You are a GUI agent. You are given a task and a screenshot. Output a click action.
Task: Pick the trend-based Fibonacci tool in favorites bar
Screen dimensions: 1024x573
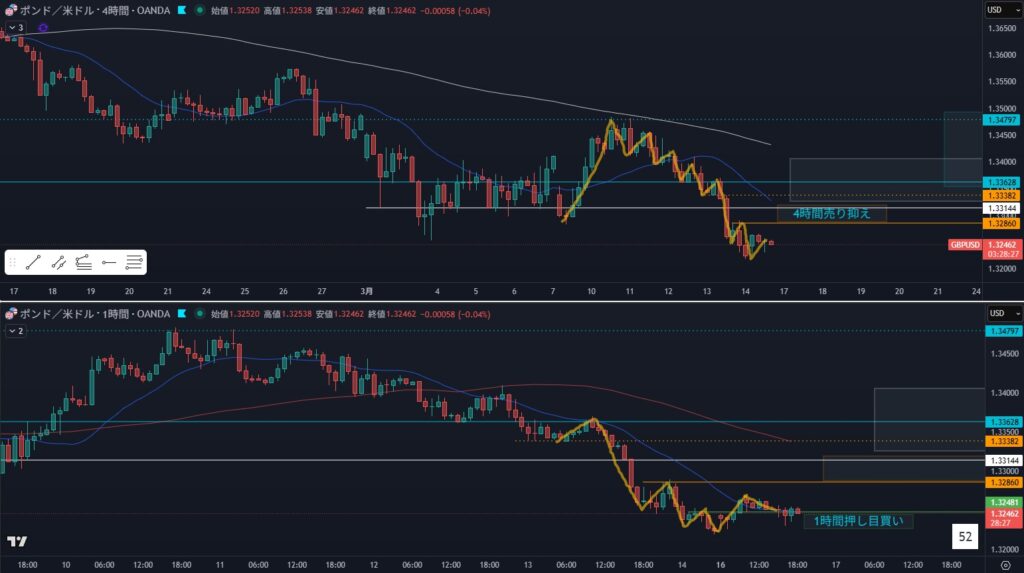pos(84,262)
